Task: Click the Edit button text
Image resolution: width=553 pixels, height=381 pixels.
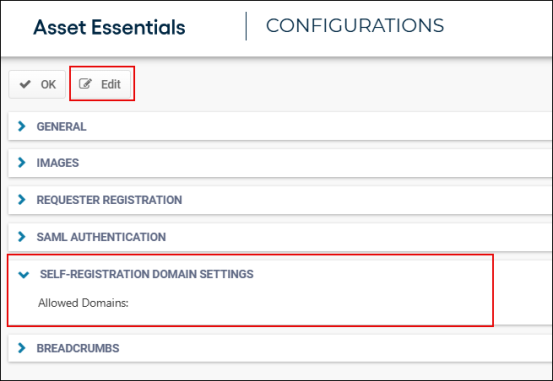Action: click(x=111, y=84)
